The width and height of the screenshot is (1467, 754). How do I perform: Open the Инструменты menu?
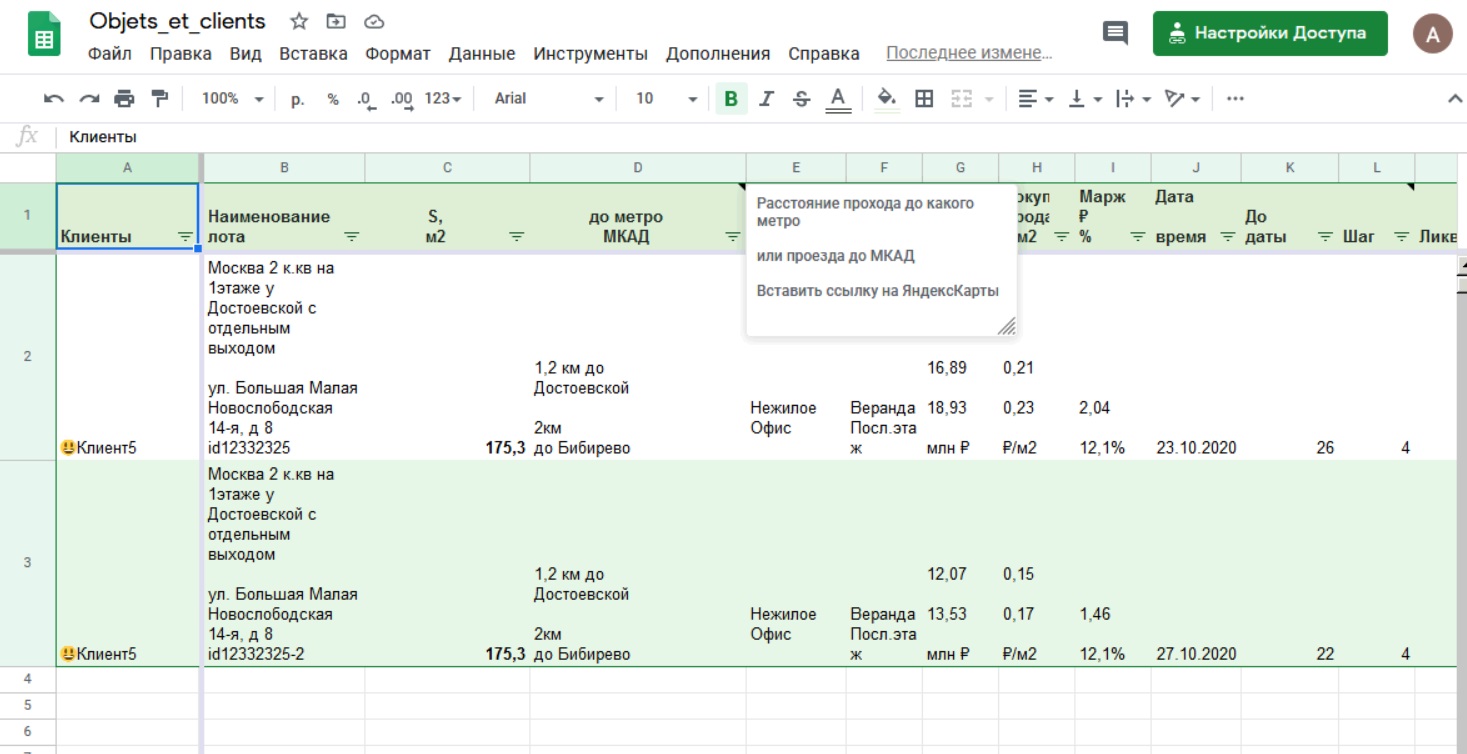coord(590,53)
